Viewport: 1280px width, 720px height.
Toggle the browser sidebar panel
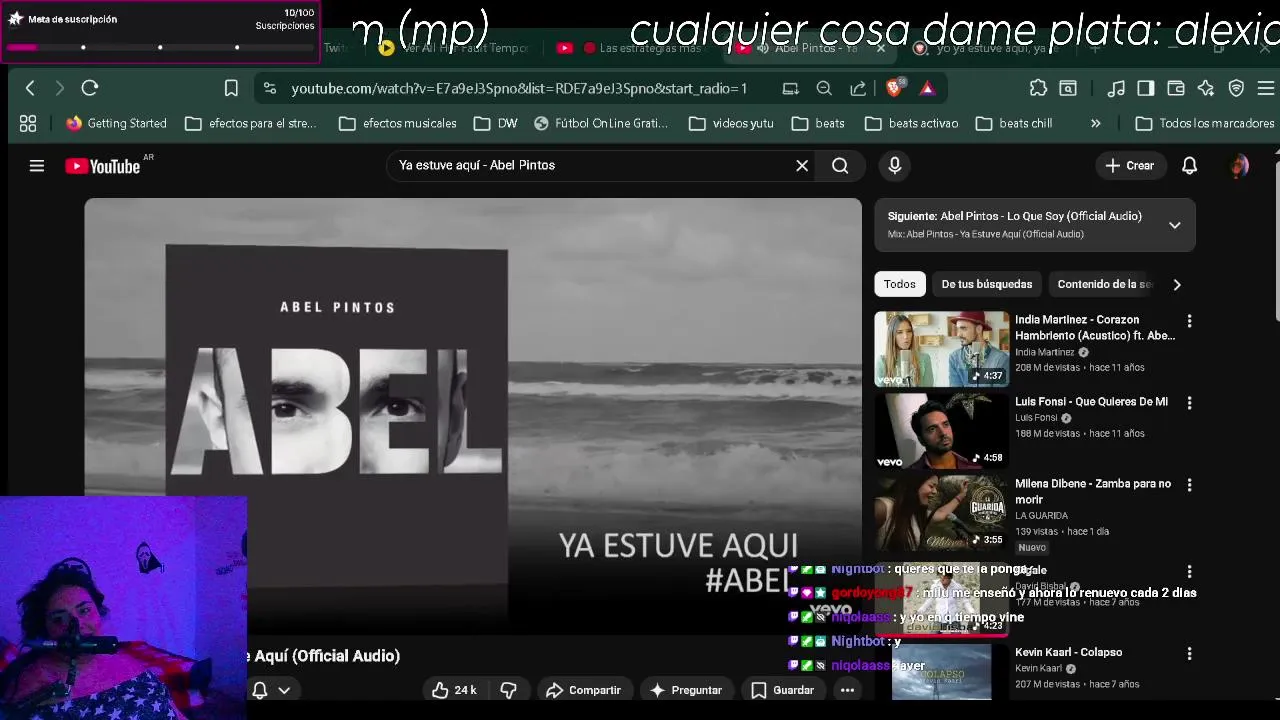click(x=1146, y=88)
